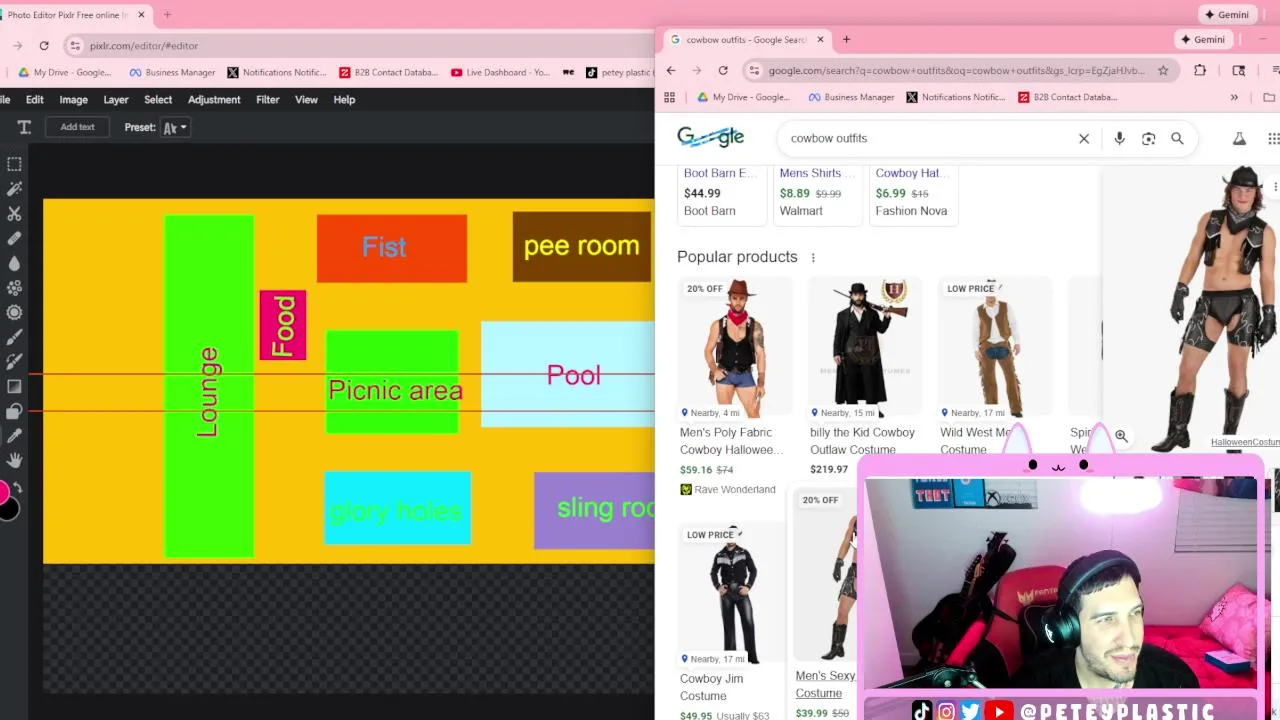Open the Image menu in Pixlr
The image size is (1280, 720).
tap(73, 99)
